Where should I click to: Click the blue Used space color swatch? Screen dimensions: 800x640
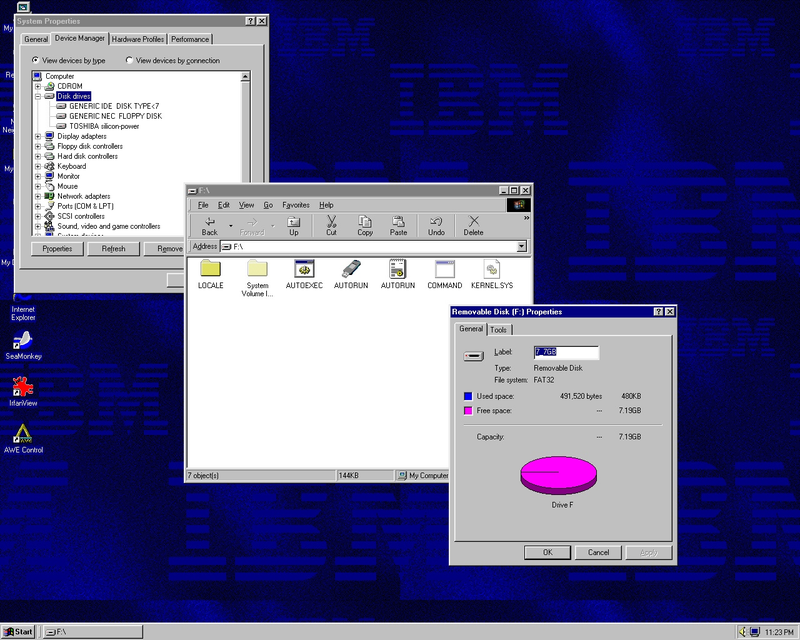pyautogui.click(x=468, y=396)
